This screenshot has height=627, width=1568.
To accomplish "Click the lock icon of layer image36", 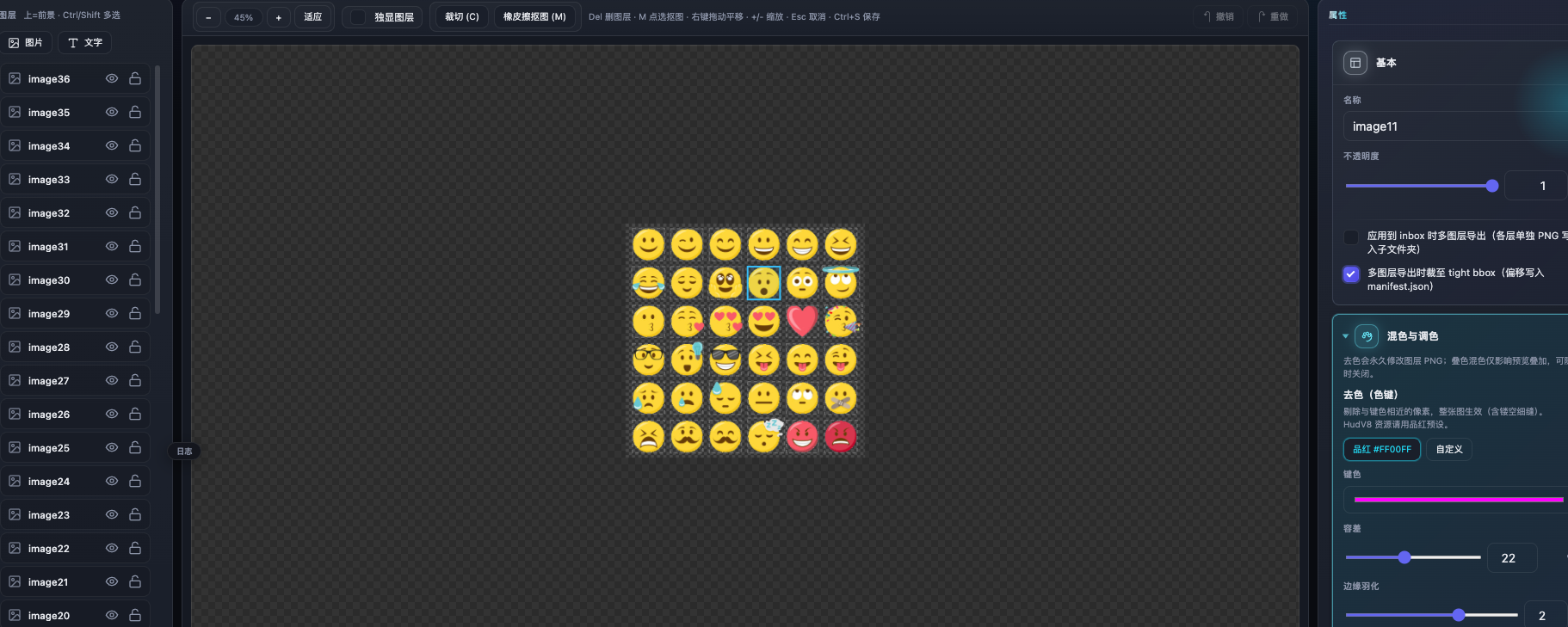I will [135, 78].
